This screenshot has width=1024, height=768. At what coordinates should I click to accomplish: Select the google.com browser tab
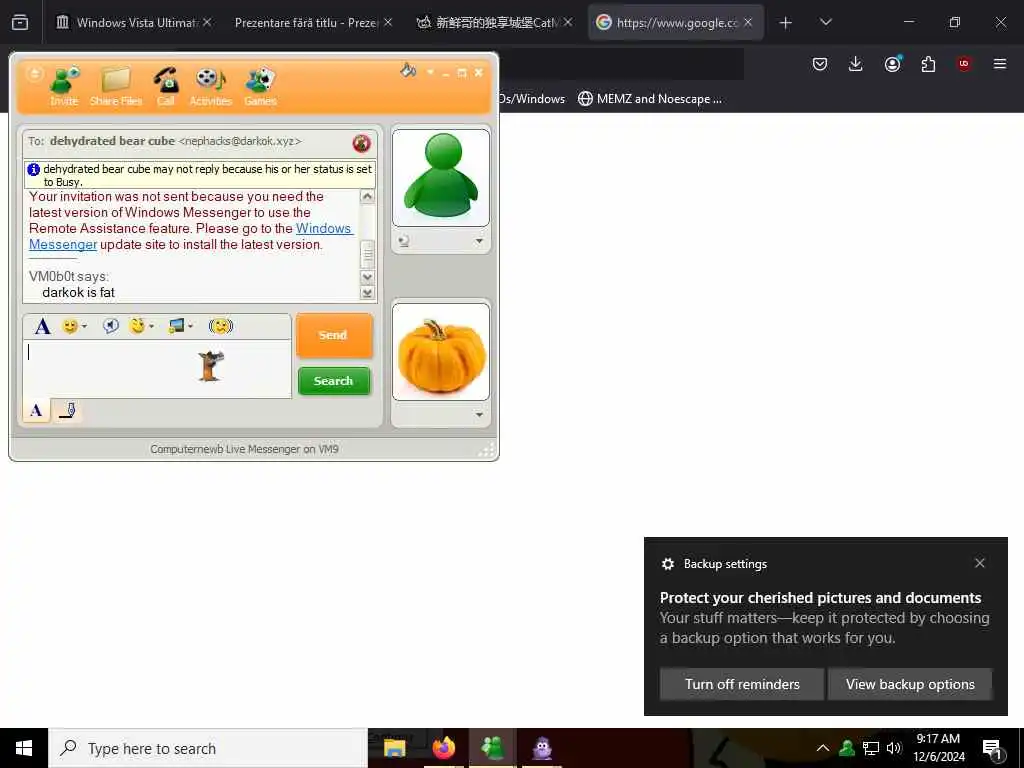[x=676, y=22]
